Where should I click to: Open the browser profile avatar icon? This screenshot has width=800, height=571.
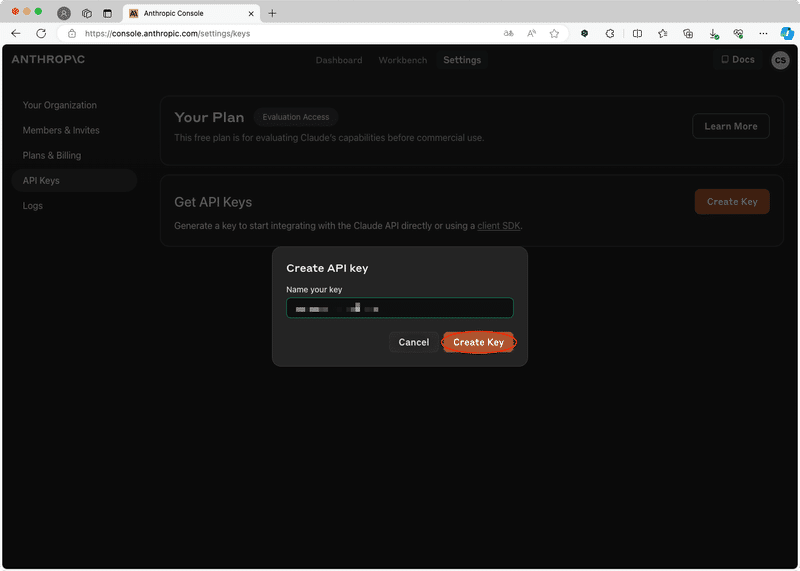pos(64,13)
